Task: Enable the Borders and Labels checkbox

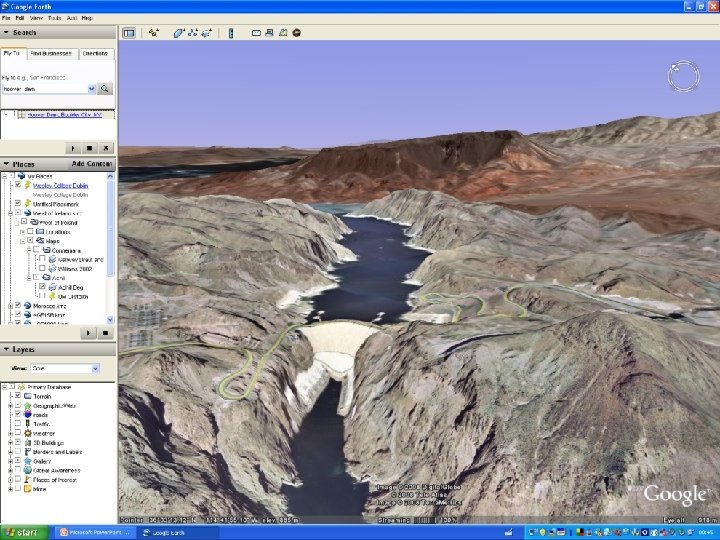Action: tap(18, 452)
